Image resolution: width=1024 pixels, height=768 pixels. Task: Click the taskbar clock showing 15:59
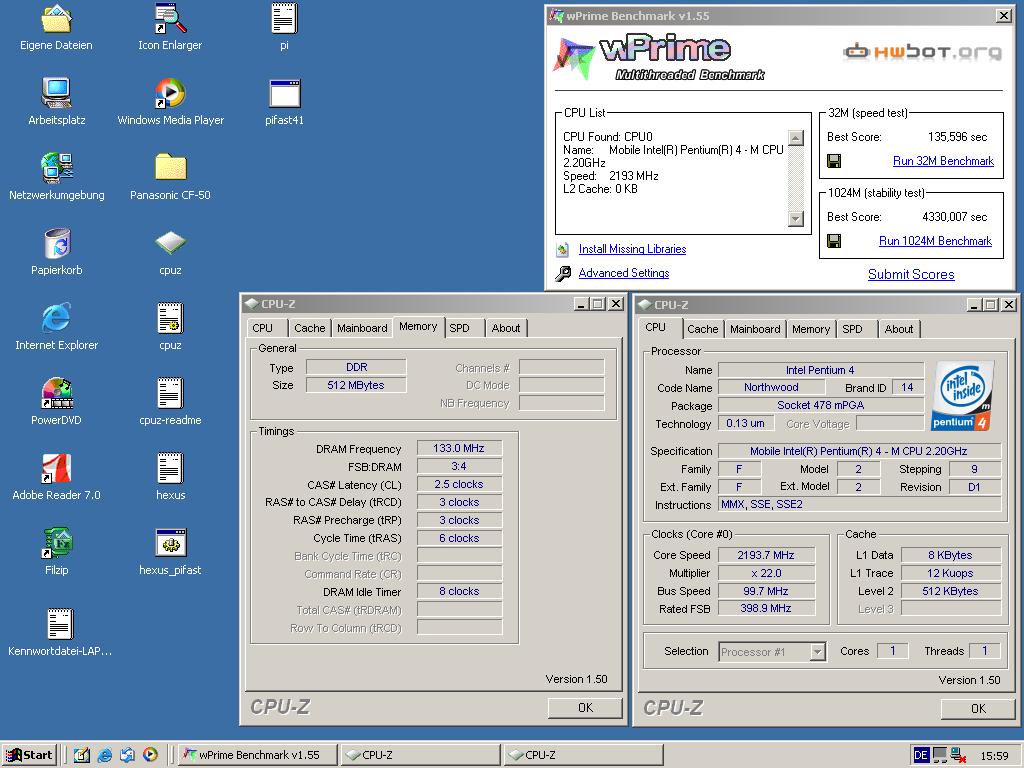(x=994, y=756)
